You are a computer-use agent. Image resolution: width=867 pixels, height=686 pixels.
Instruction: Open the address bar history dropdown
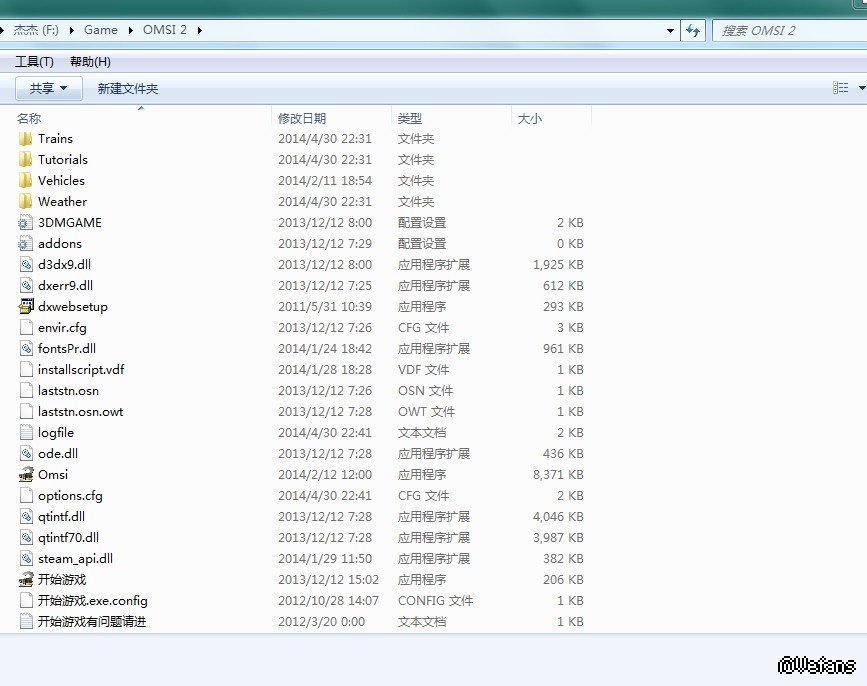(x=670, y=30)
